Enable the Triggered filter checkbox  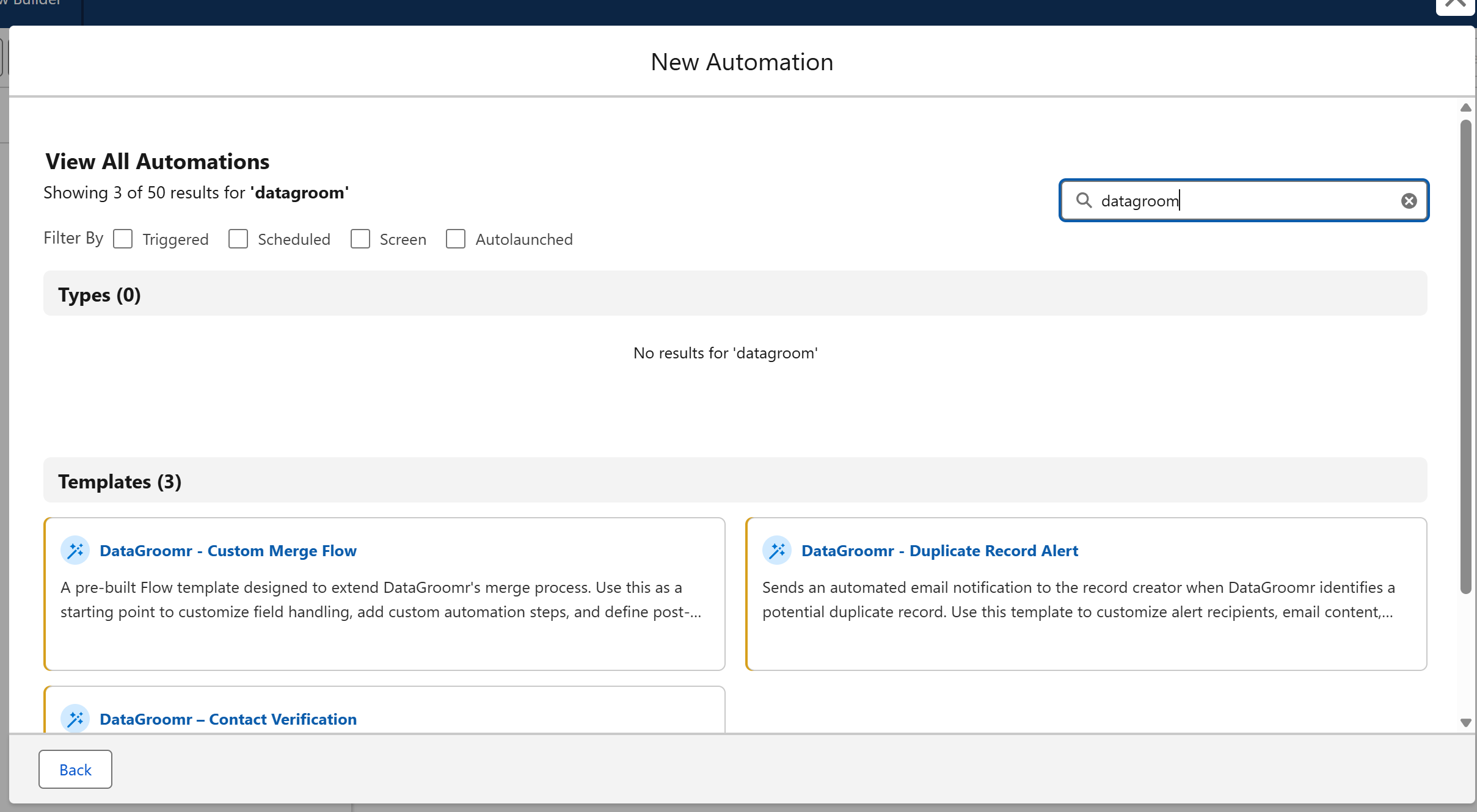point(123,239)
